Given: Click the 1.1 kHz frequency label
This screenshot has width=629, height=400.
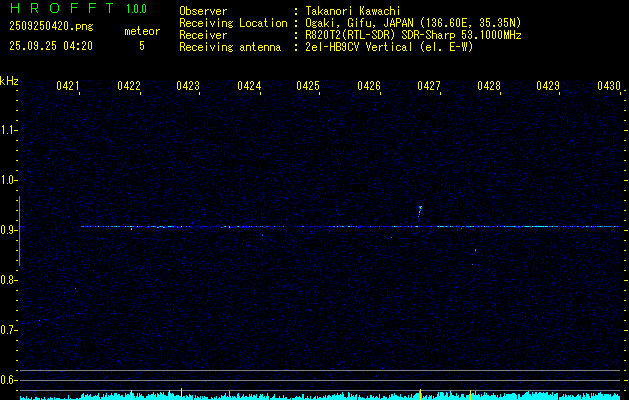Looking at the screenshot, I should click(8, 130).
